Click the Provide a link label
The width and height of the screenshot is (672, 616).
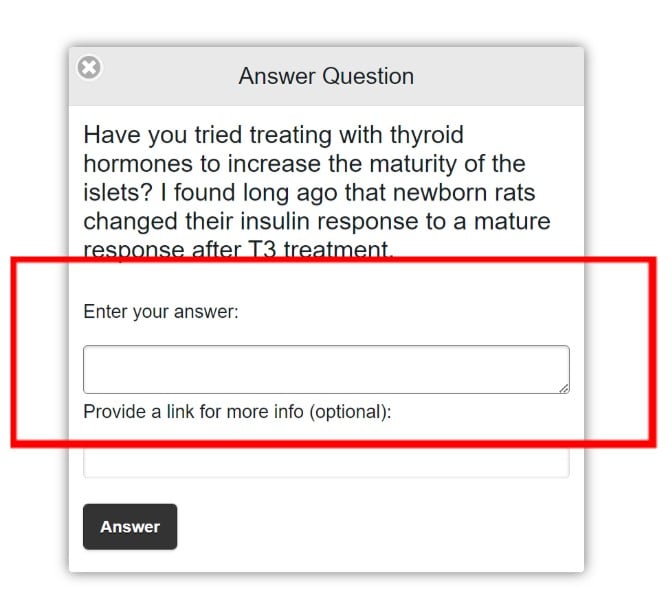click(x=237, y=412)
